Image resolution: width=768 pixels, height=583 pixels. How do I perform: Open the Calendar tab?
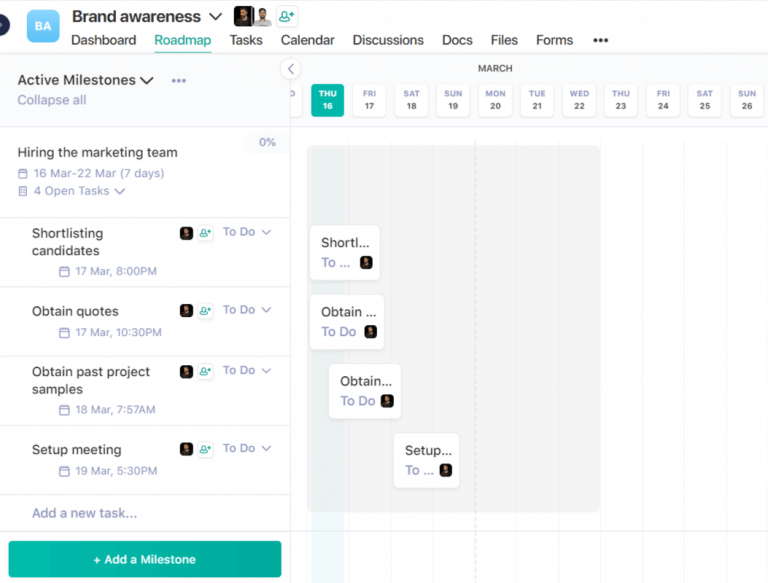307,40
